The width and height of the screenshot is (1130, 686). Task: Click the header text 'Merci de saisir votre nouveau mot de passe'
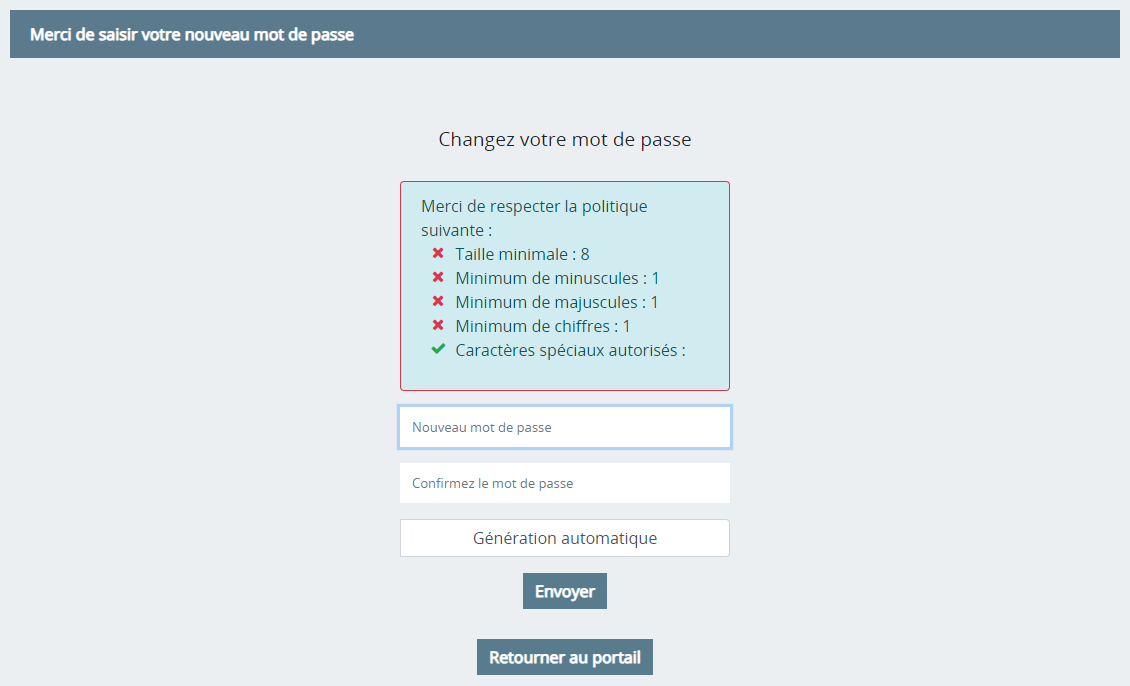point(192,35)
